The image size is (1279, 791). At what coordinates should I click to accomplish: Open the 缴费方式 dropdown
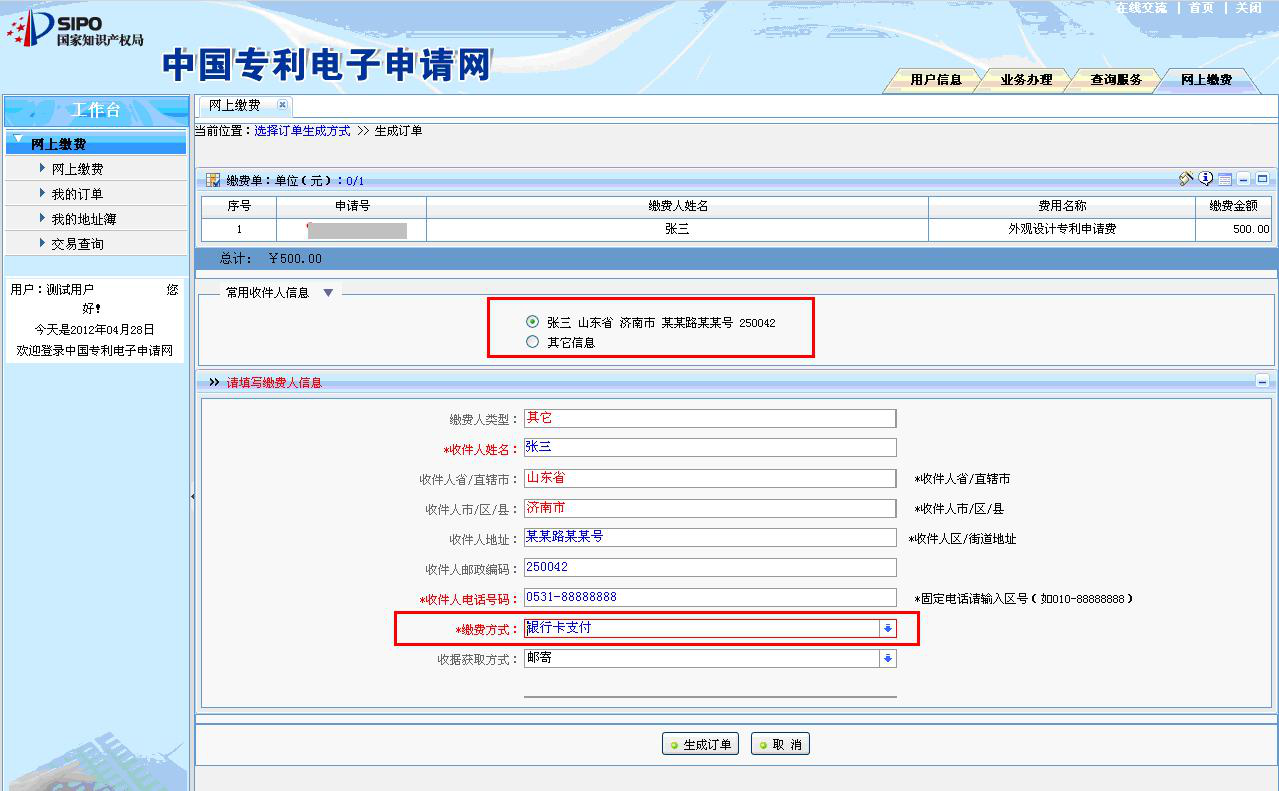tap(887, 628)
